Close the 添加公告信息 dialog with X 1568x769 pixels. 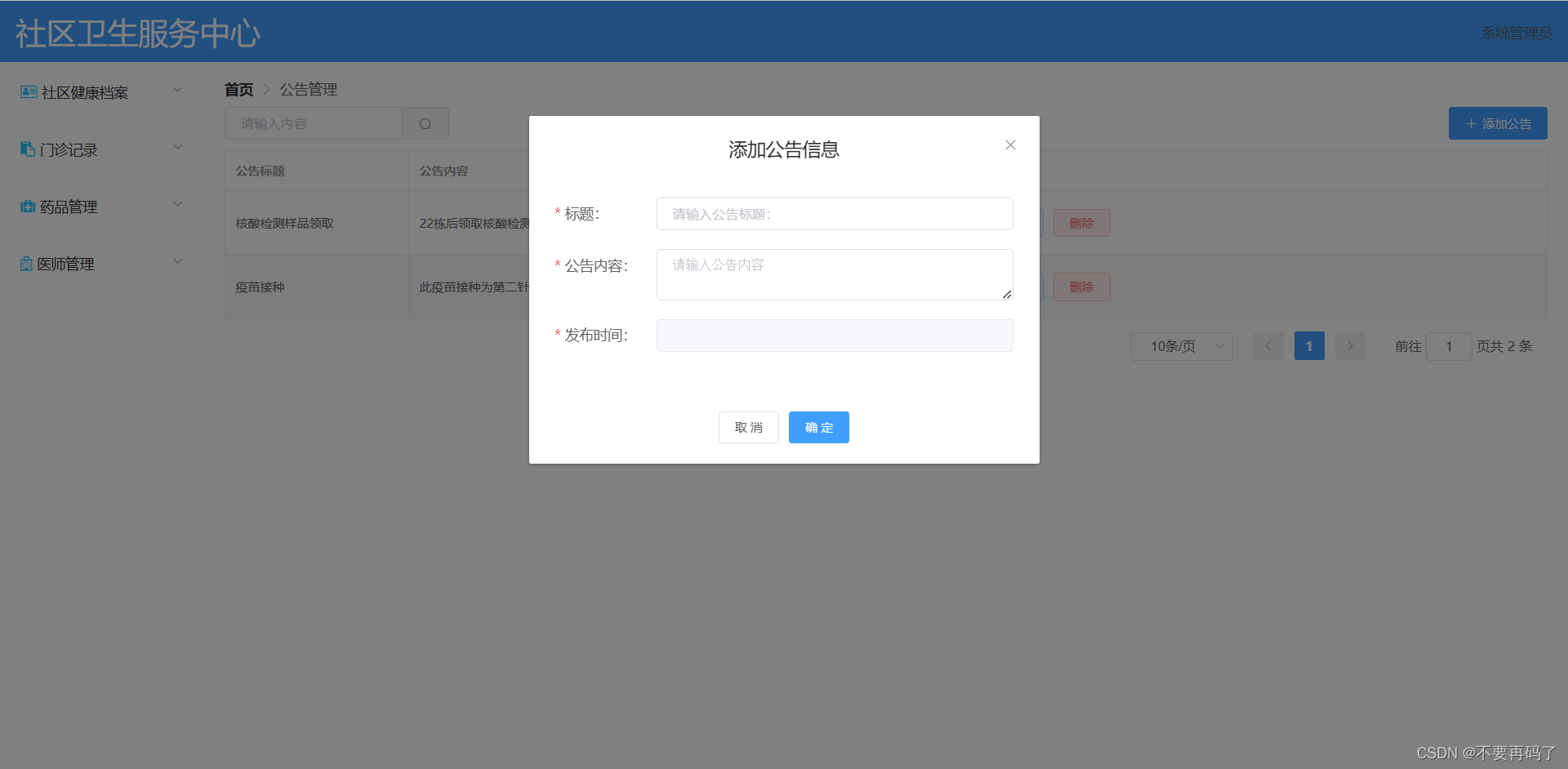click(1010, 145)
